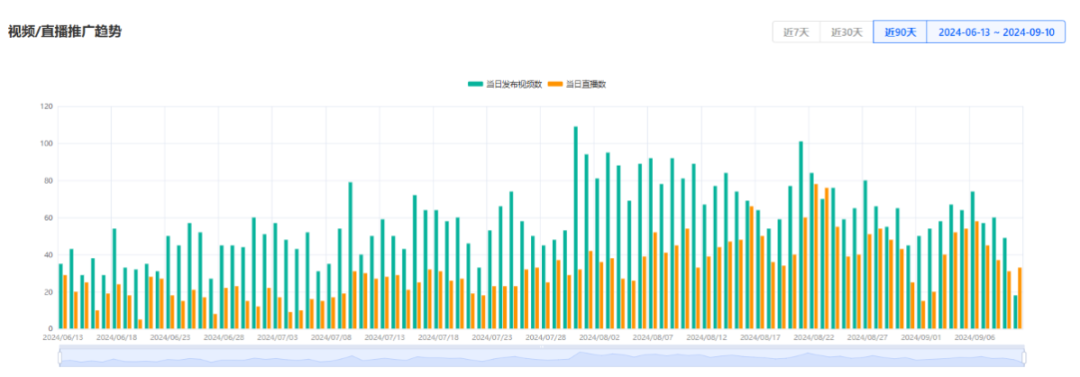The width and height of the screenshot is (1080, 377).
Task: Click the 视频/直播推广趋势 chart title
Action: [x=65, y=32]
